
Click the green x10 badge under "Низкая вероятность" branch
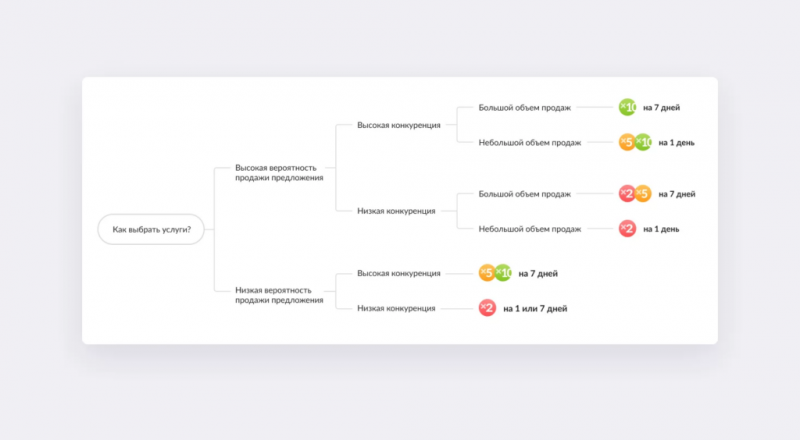pyautogui.click(x=503, y=273)
